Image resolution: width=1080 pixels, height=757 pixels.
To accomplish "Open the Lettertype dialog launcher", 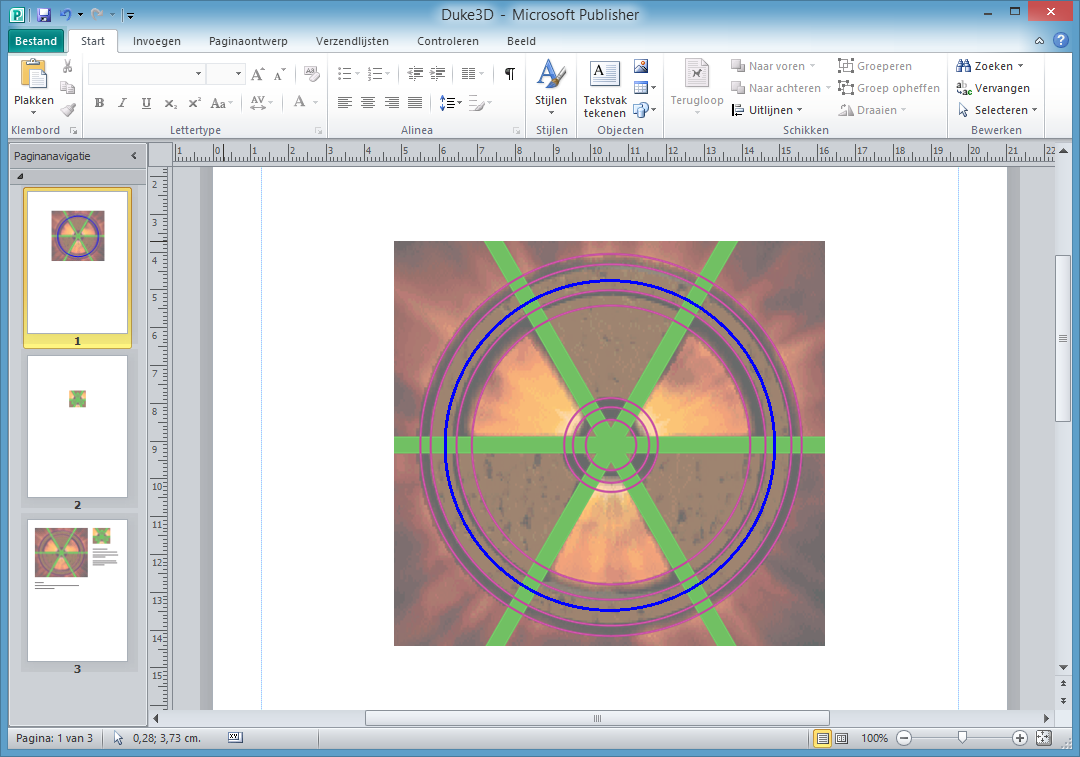I will tap(318, 130).
